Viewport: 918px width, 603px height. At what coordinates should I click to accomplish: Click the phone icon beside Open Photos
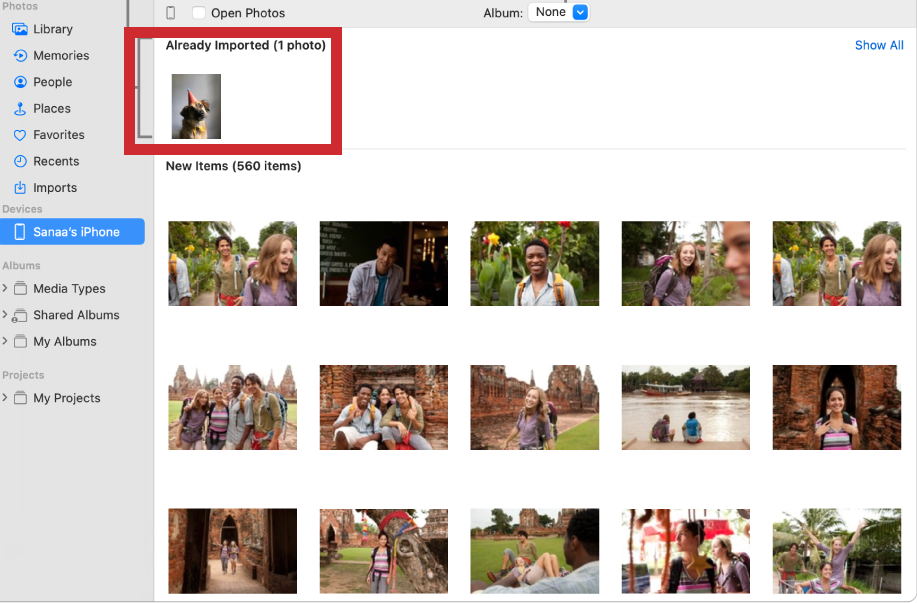[170, 13]
